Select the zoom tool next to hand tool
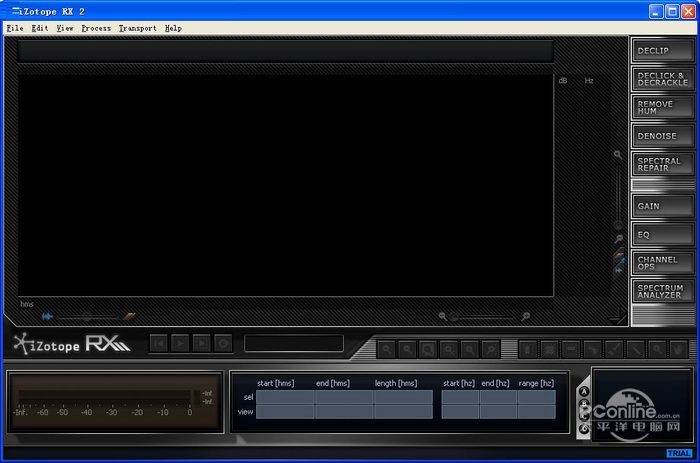Screen dimensions: 700x463 pos(657,350)
